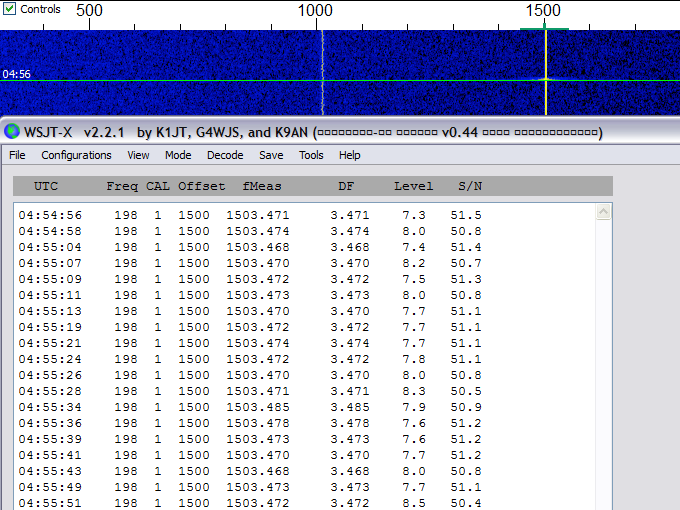Select the row with UTC 04:55:39
Viewport: 680px width, 510px height.
point(250,439)
